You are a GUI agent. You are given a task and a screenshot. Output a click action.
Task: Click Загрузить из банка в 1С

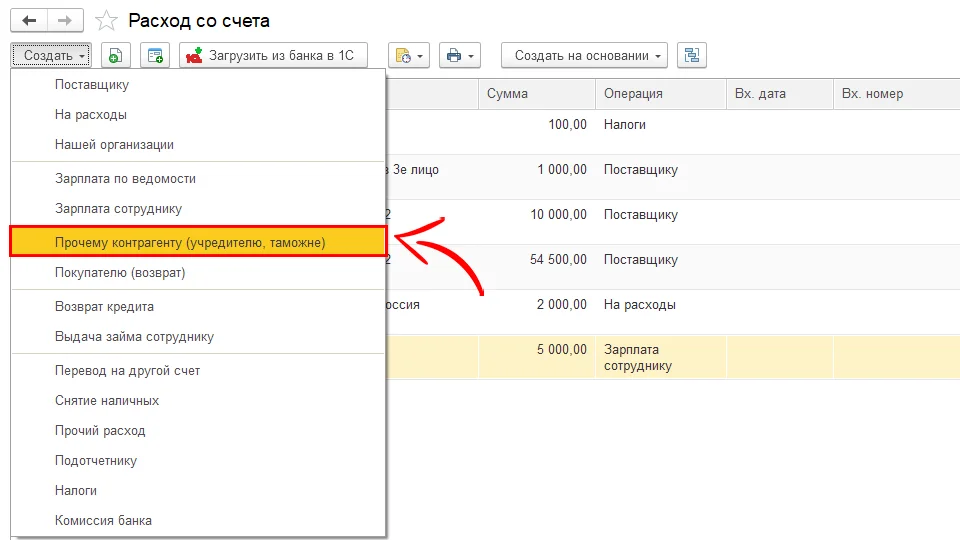point(273,56)
